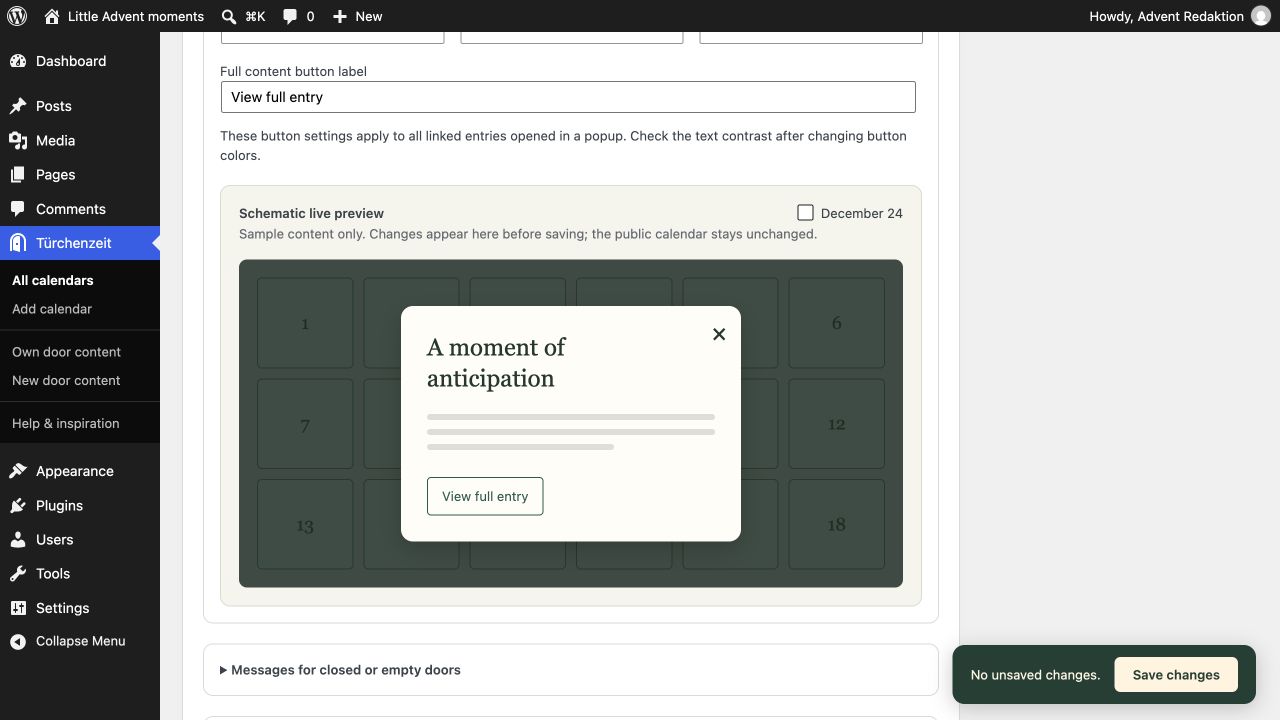
Task: Click the comments bubble icon in admin bar
Action: click(290, 16)
